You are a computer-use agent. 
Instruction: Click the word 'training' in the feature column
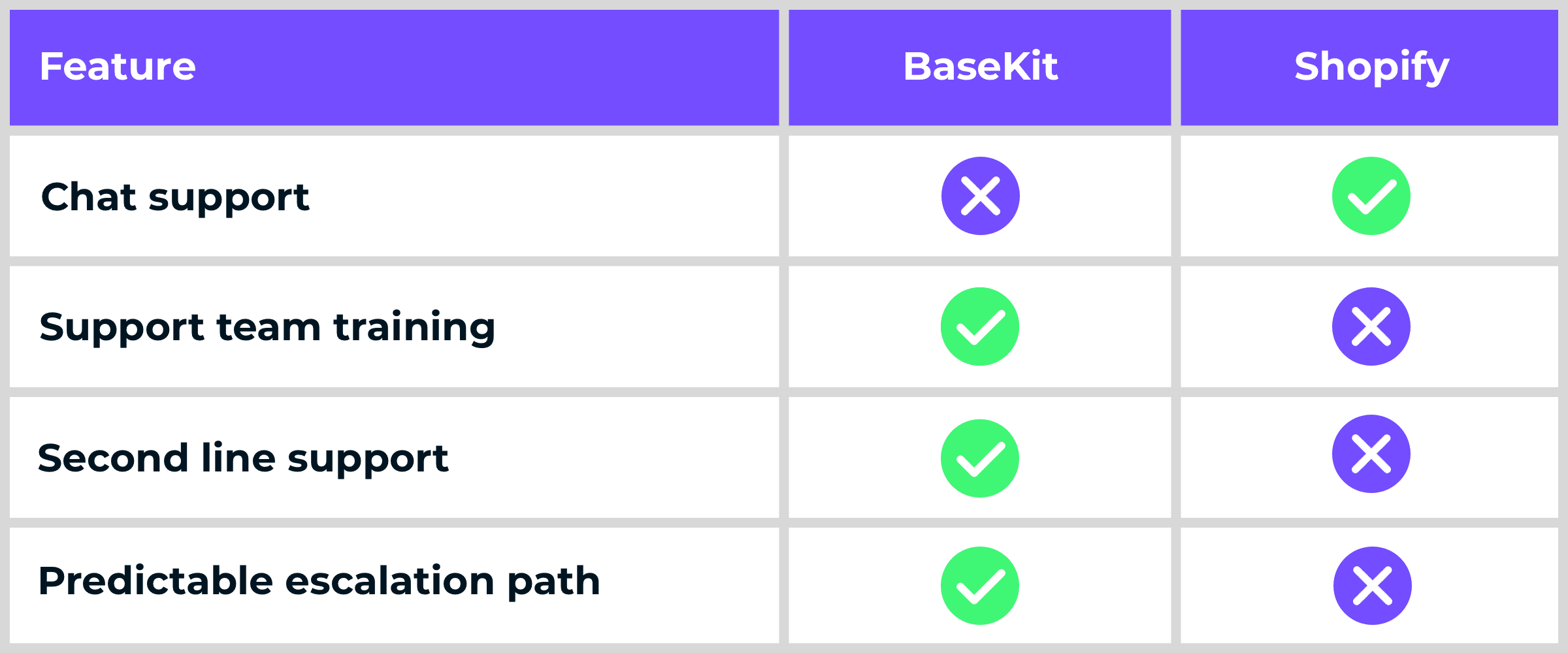click(x=414, y=327)
